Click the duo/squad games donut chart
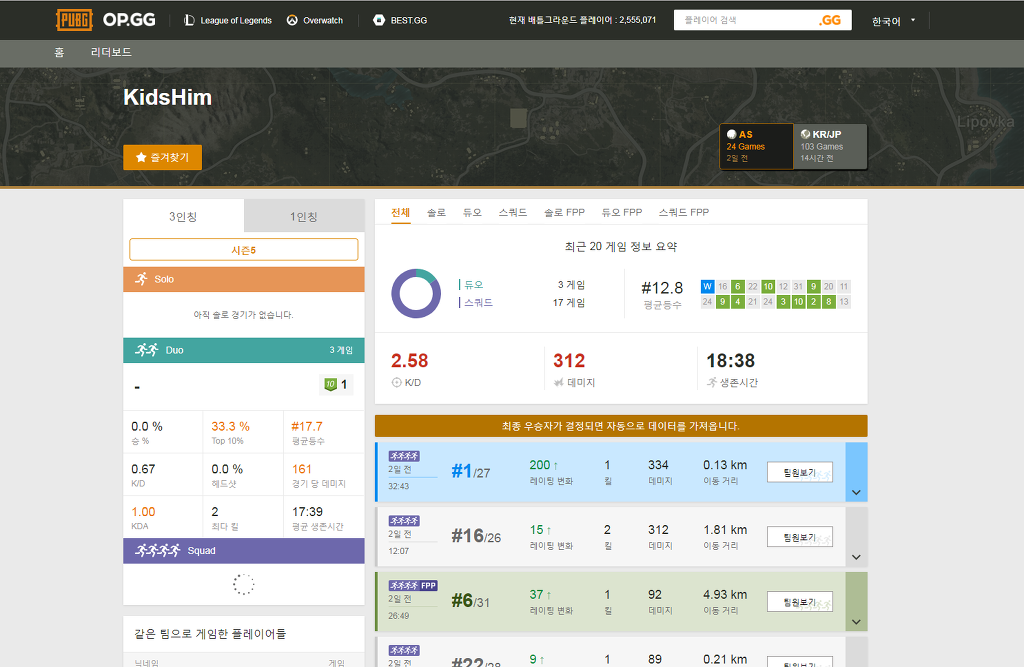Screen dimensions: 1024x667 416,293
